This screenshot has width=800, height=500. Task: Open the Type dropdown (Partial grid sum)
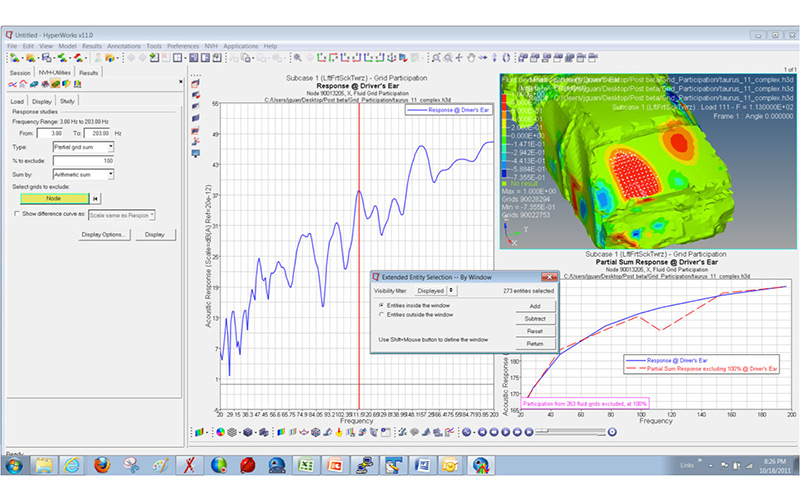(83, 147)
